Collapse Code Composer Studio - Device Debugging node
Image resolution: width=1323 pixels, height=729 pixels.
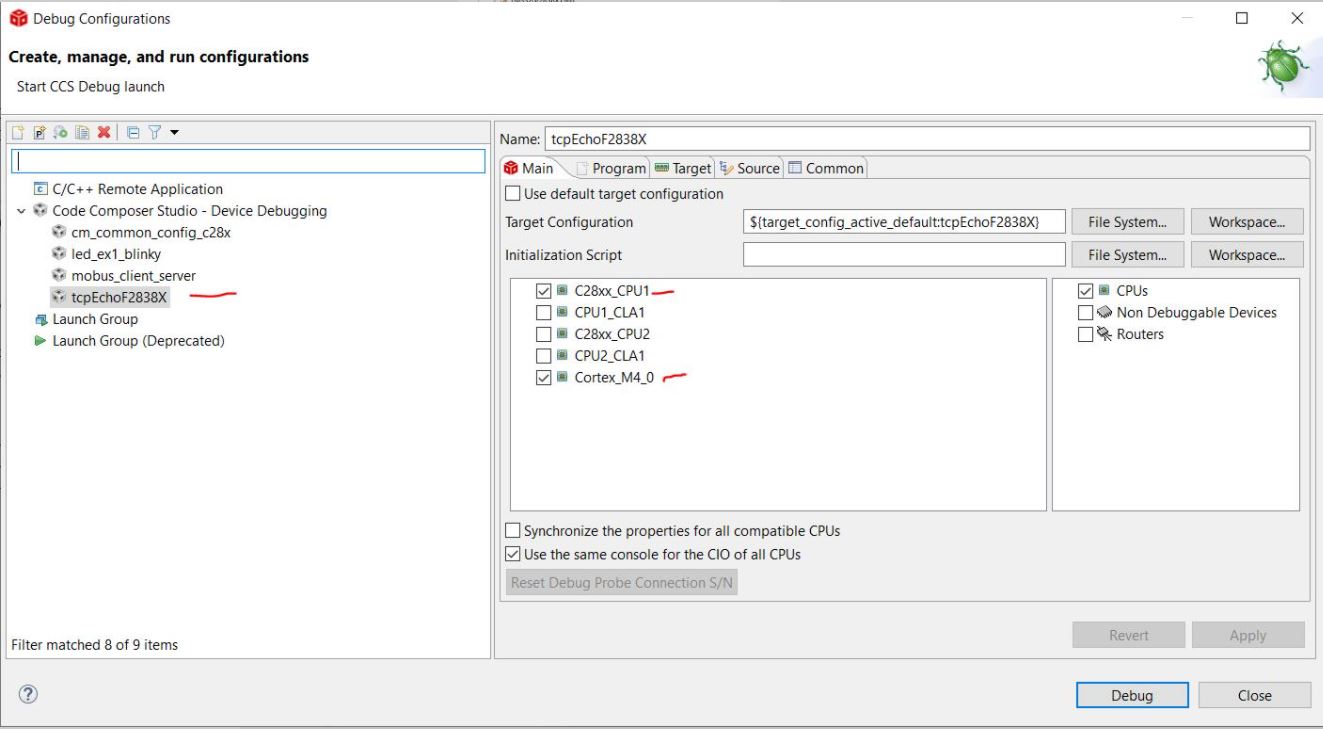(22, 211)
